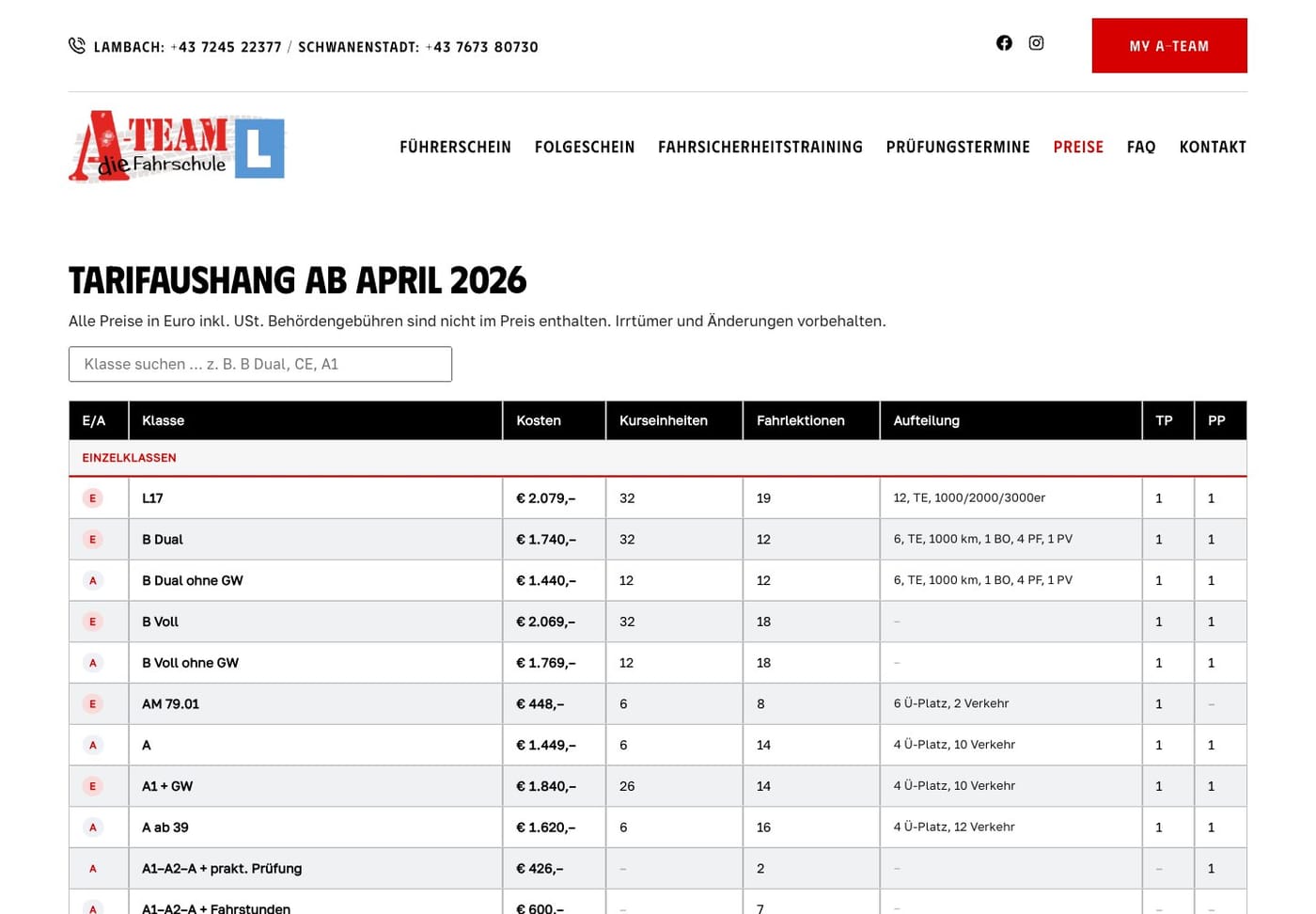
Task: Click the € 448,– price cell
Action: 555,704
